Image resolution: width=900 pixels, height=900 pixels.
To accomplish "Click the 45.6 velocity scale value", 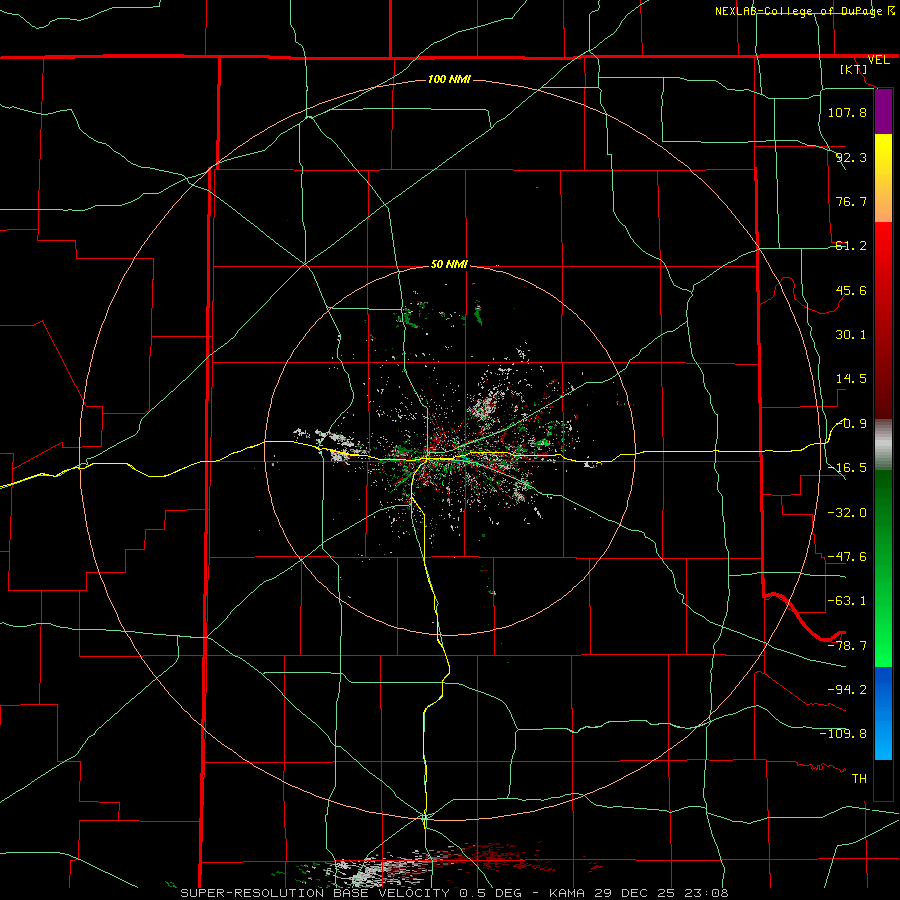I will point(851,290).
